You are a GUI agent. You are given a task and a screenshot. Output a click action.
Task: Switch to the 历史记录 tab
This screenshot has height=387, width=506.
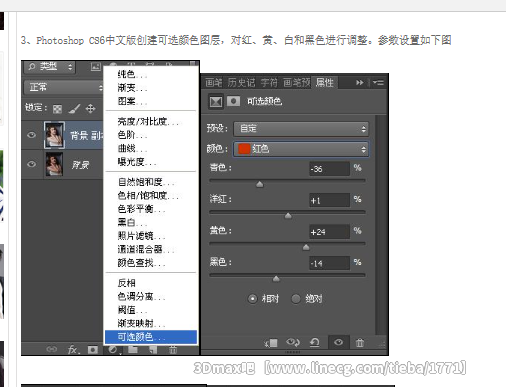[x=241, y=82]
